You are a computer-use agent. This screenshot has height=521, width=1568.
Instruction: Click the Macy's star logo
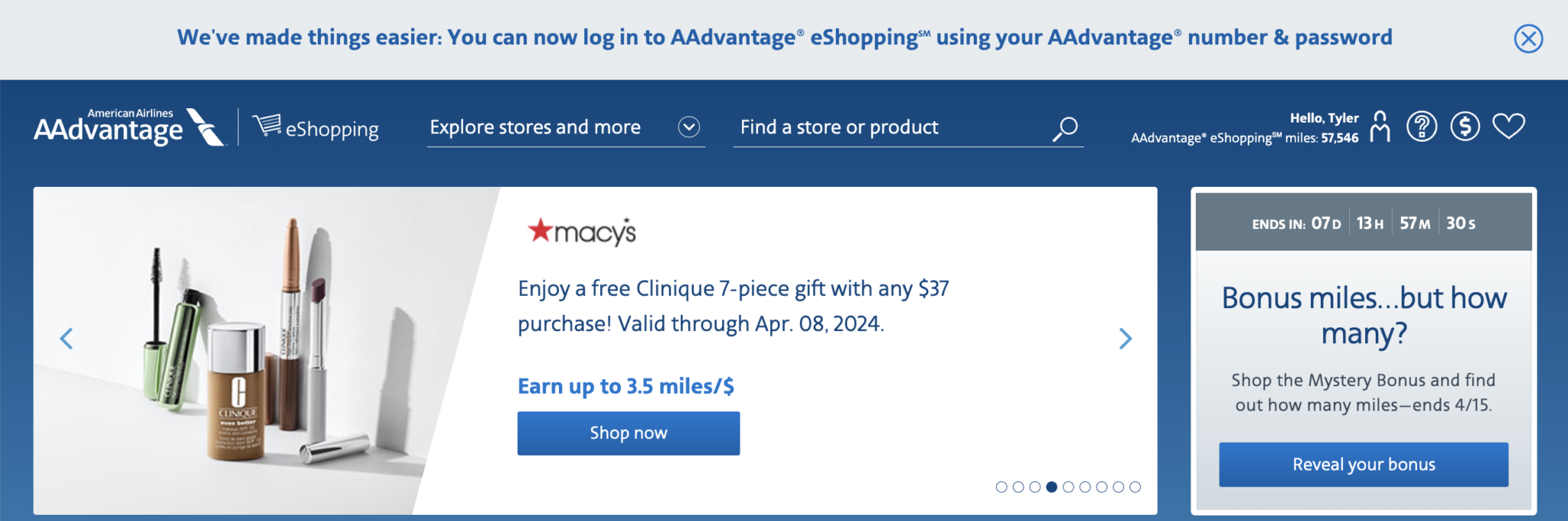(x=582, y=231)
